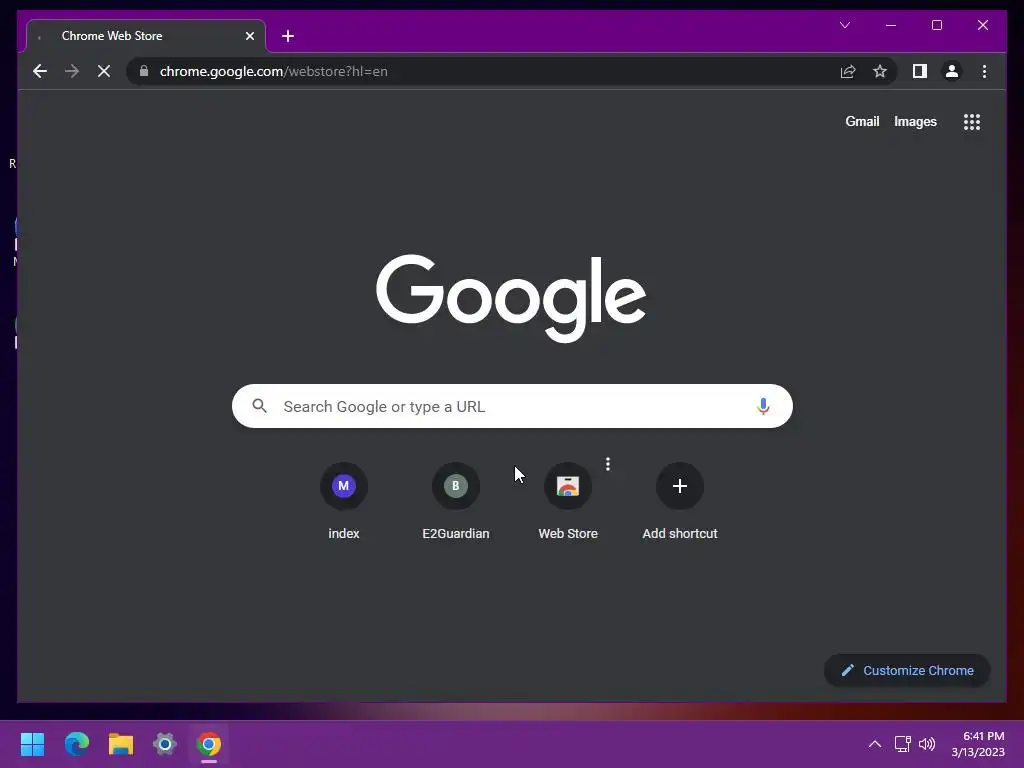The width and height of the screenshot is (1024, 768).
Task: Add a new shortcut tile
Action: 680,501
